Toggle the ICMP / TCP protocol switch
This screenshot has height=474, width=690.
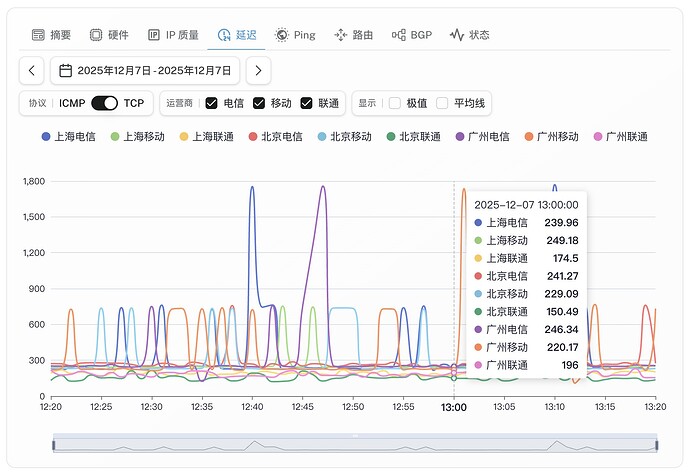pos(104,103)
